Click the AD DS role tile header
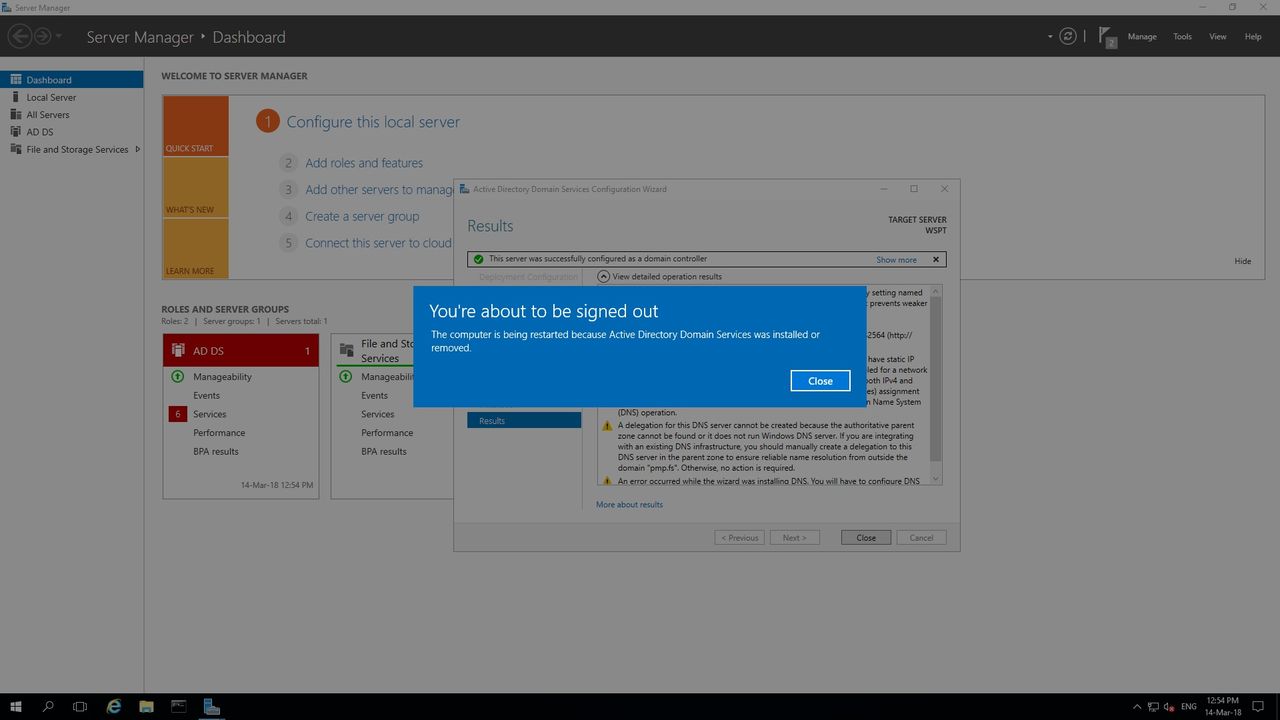 [x=241, y=351]
